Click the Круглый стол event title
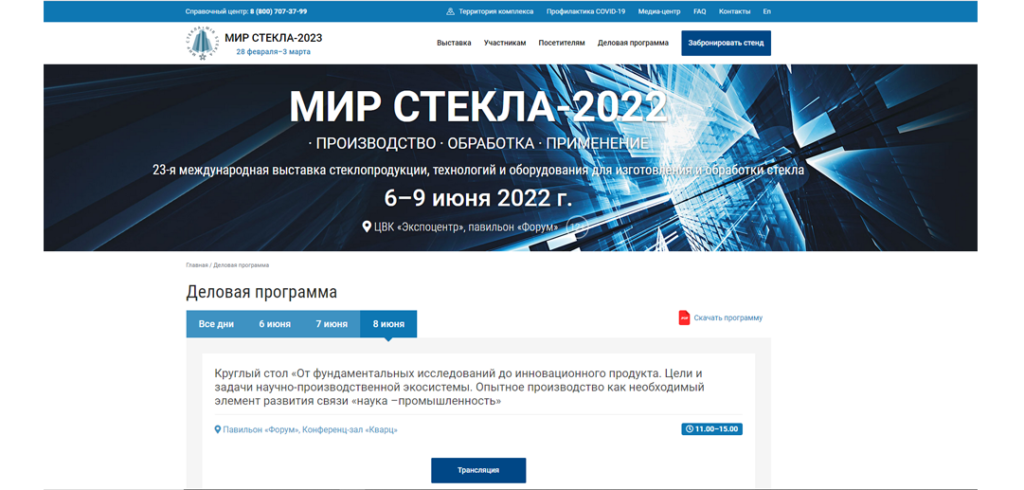Screen dimensions: 1024x490 [460, 387]
